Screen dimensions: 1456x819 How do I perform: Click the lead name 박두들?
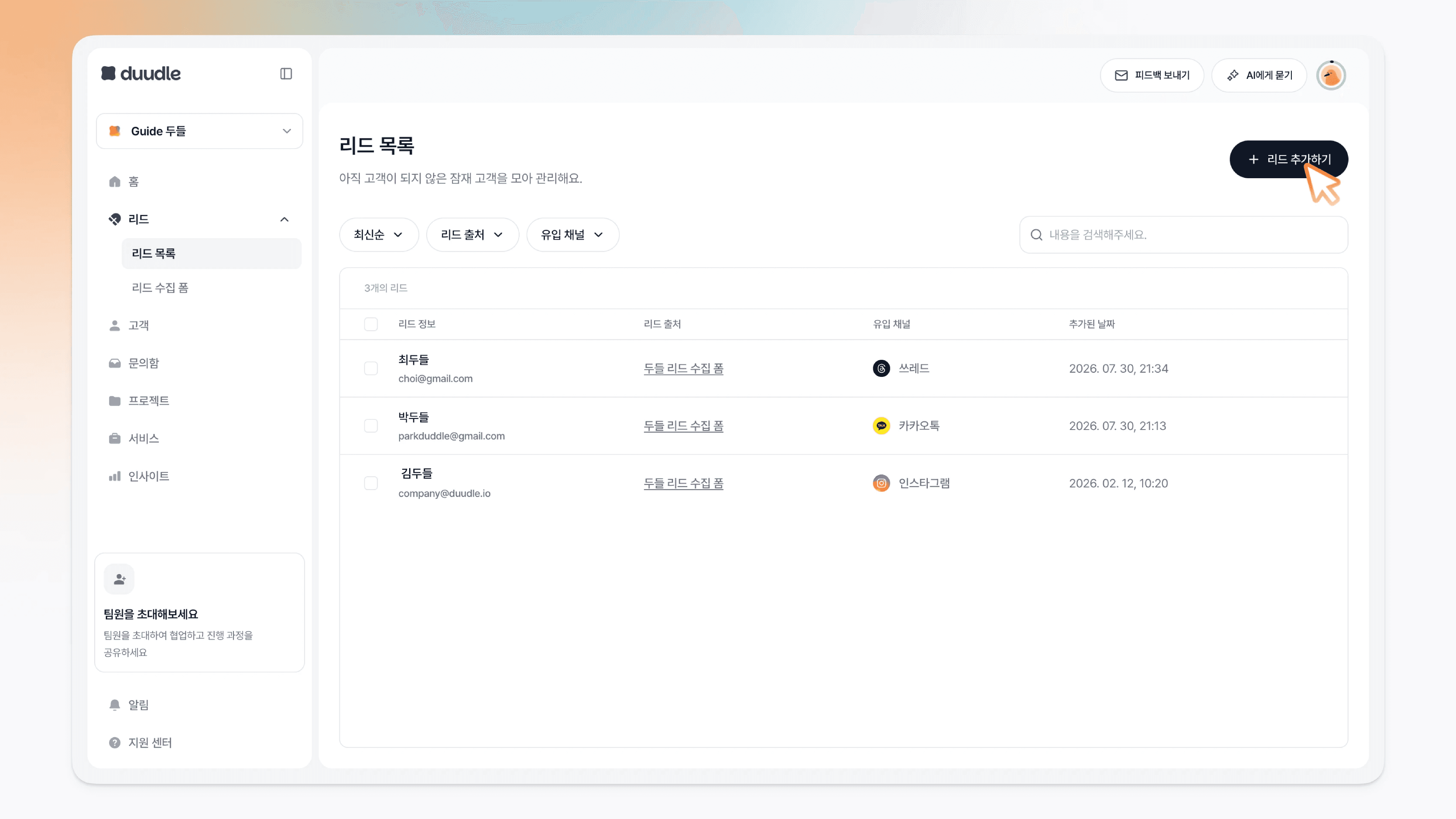[x=414, y=417]
